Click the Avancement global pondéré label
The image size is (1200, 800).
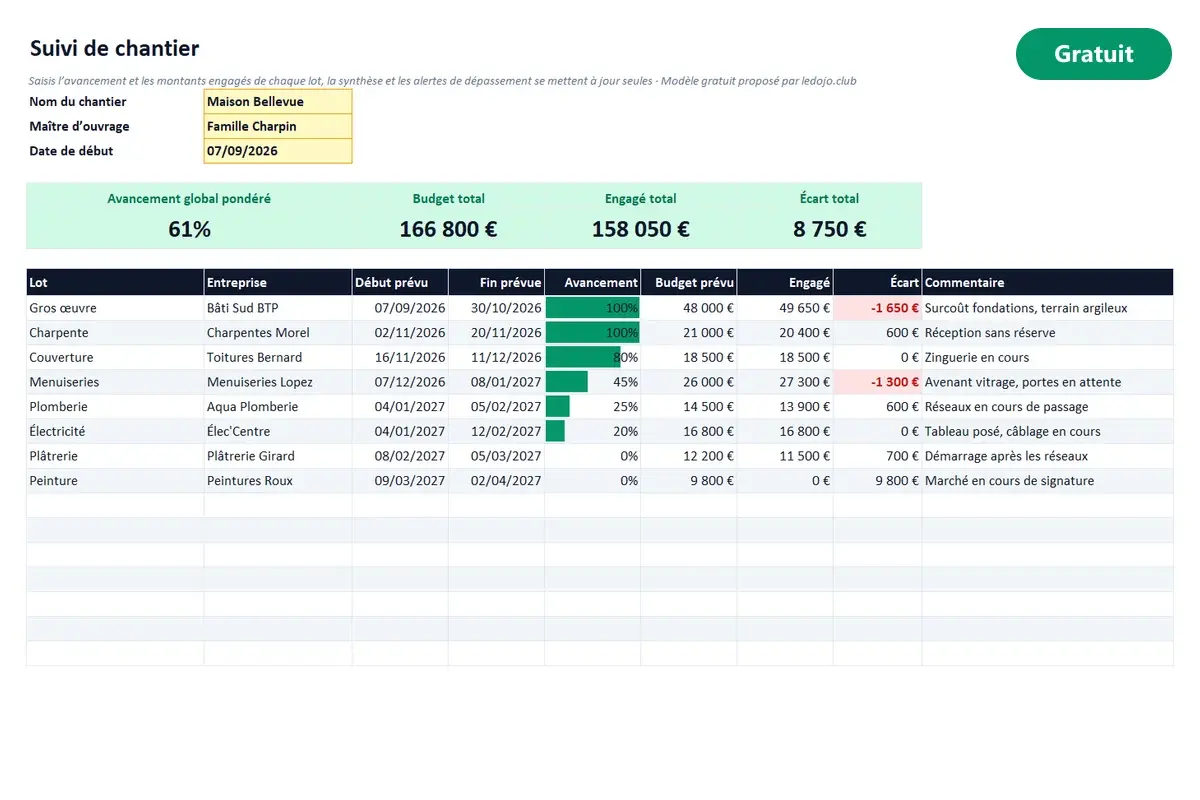point(189,199)
